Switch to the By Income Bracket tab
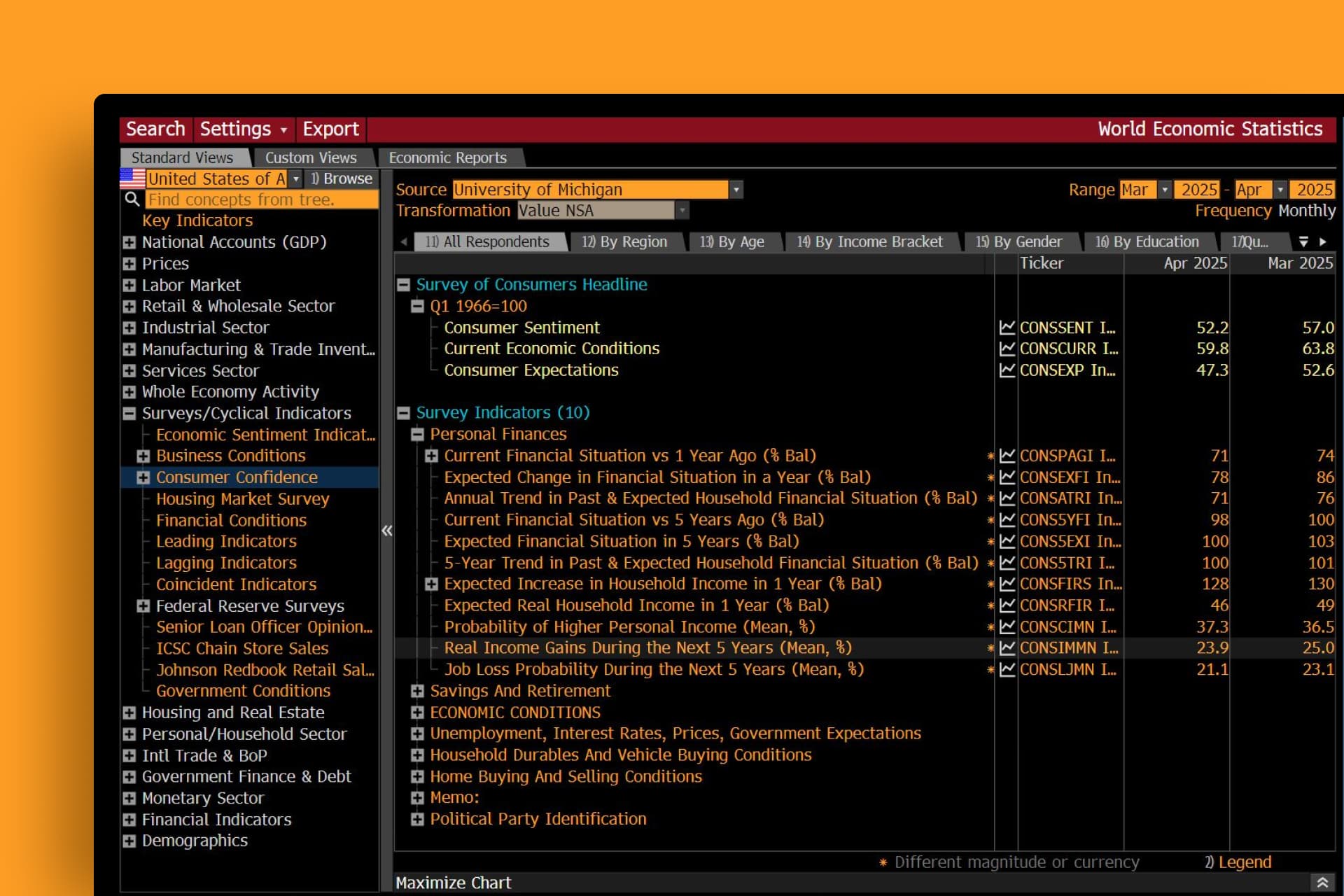Screen dimensions: 1344x896 point(870,242)
